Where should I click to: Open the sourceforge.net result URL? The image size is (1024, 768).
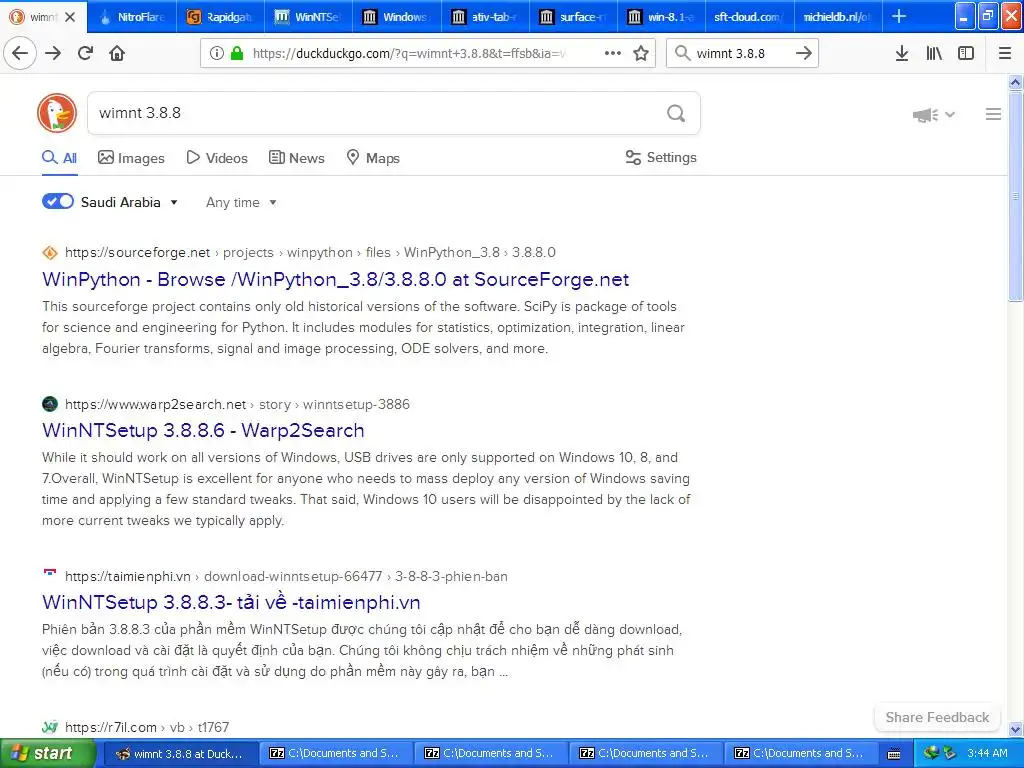tap(310, 253)
